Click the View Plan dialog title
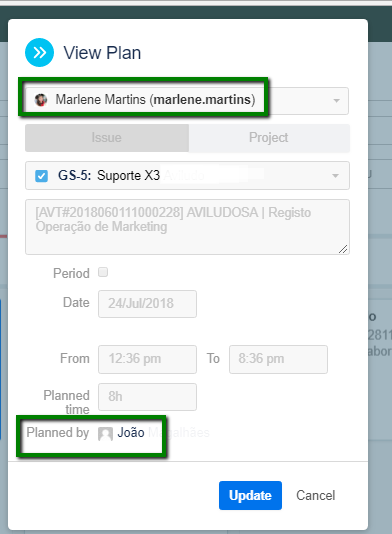 point(102,53)
